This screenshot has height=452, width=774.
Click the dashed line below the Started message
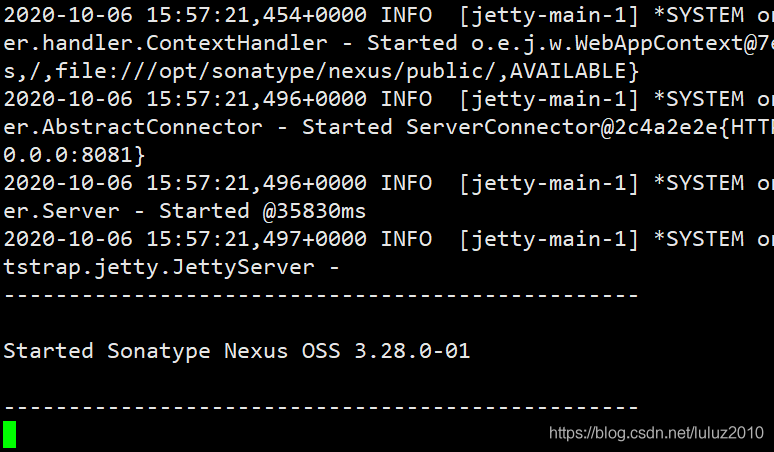(321, 407)
